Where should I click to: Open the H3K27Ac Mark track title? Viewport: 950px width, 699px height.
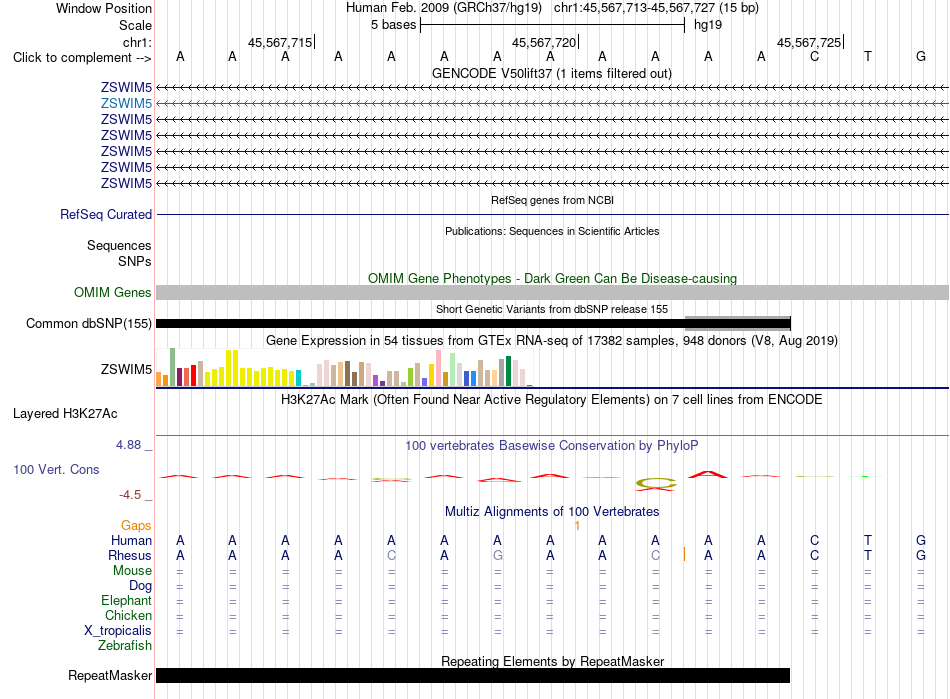(x=552, y=400)
